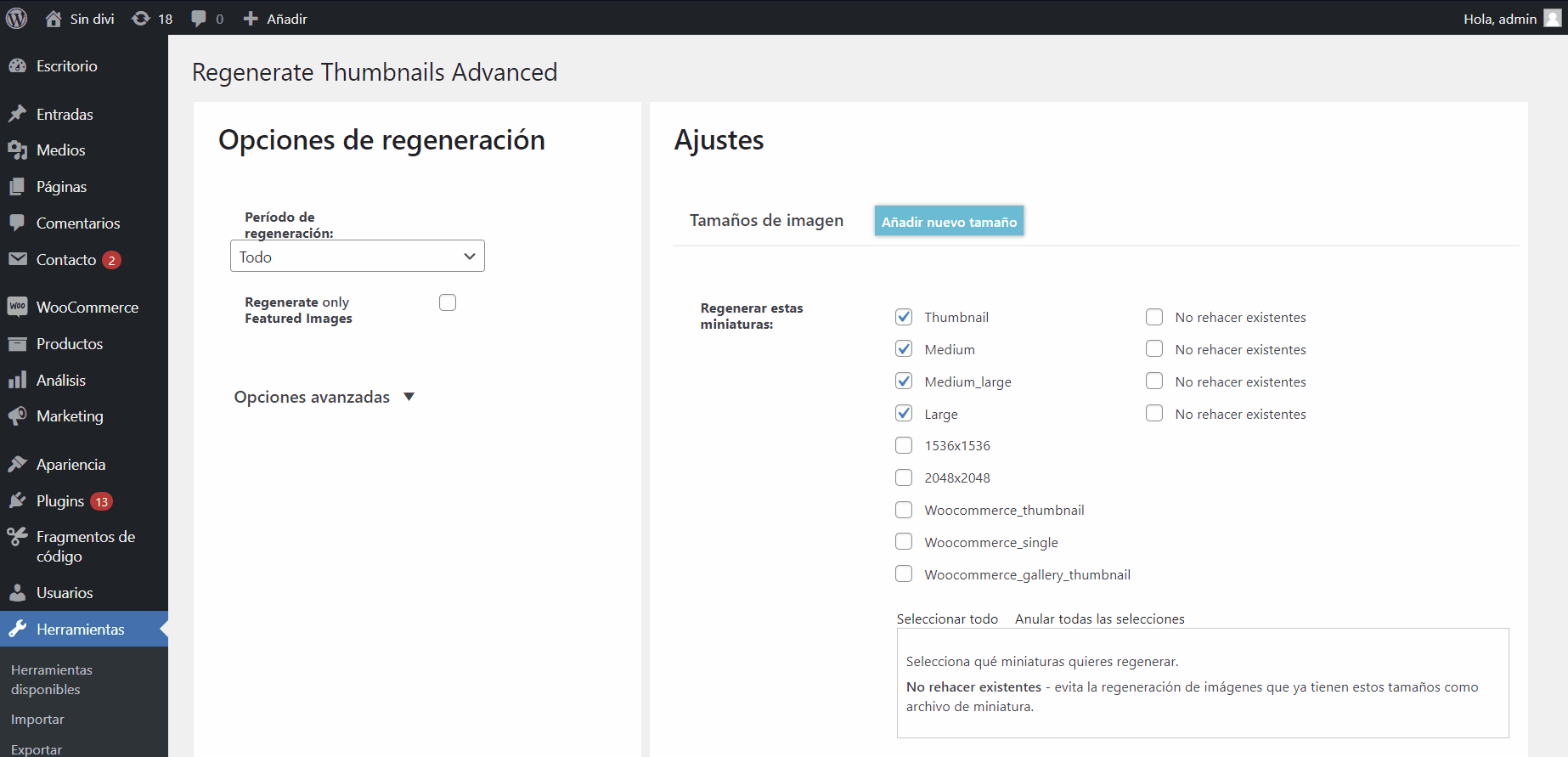Uncheck the Thumbnail size checkbox
This screenshot has height=757, width=1568.
coord(904,317)
